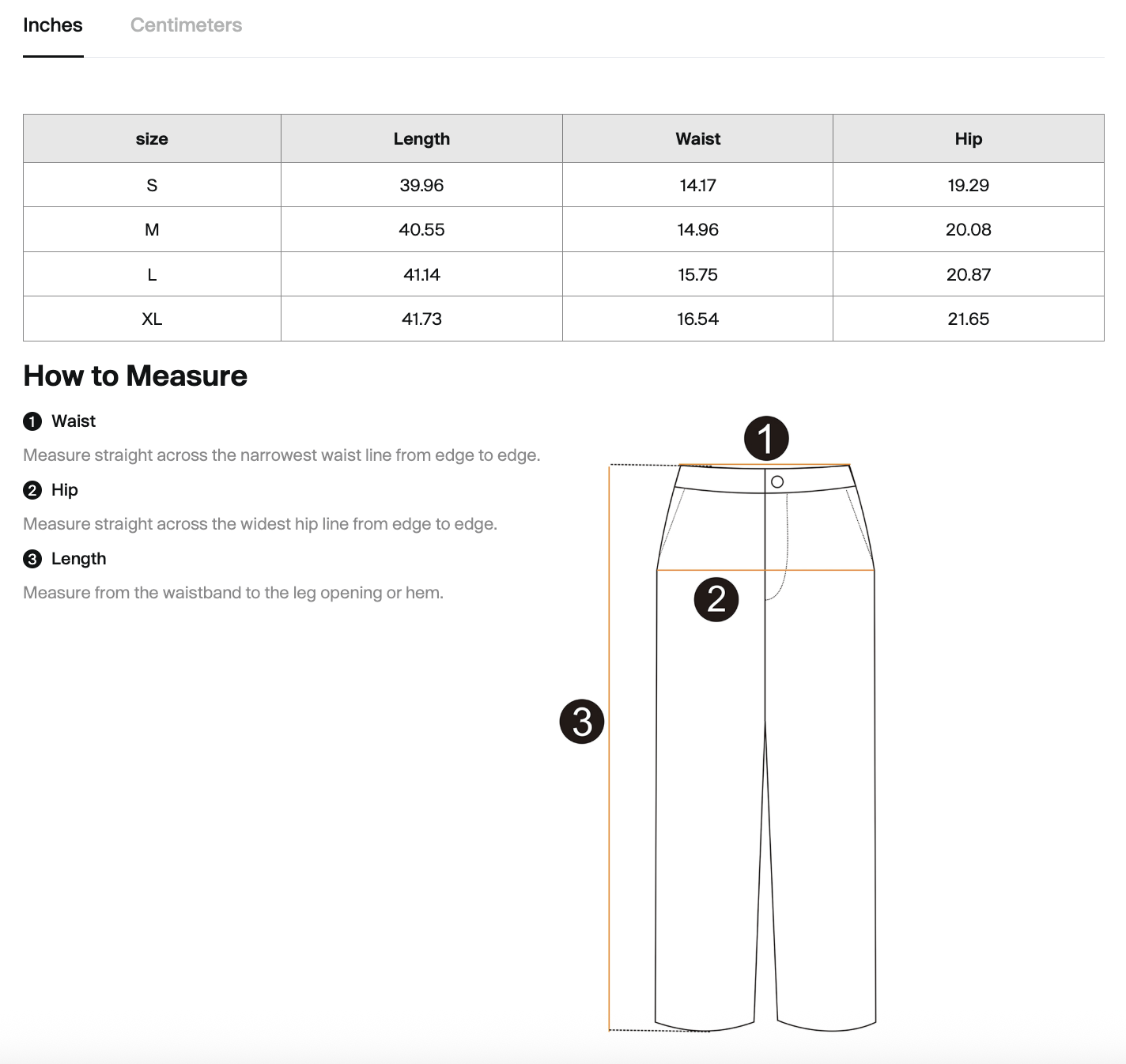Viewport: 1126px width, 1064px height.
Task: Click waist value 16.54
Action: click(x=697, y=319)
